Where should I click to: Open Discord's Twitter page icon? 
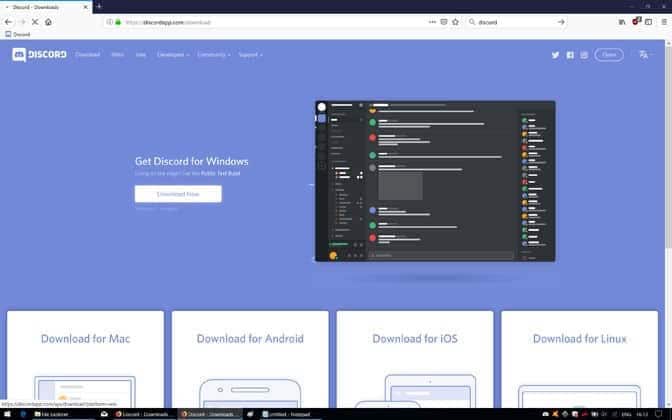pyautogui.click(x=555, y=55)
